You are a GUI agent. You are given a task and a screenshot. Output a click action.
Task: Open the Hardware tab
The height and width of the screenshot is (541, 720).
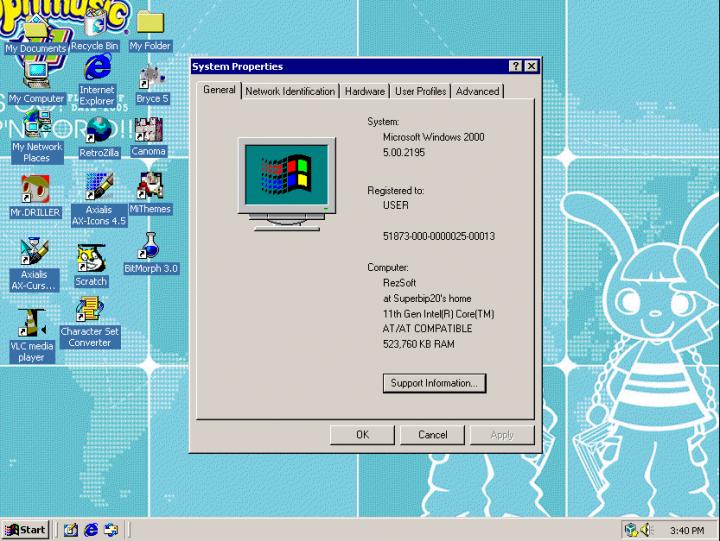pos(364,91)
